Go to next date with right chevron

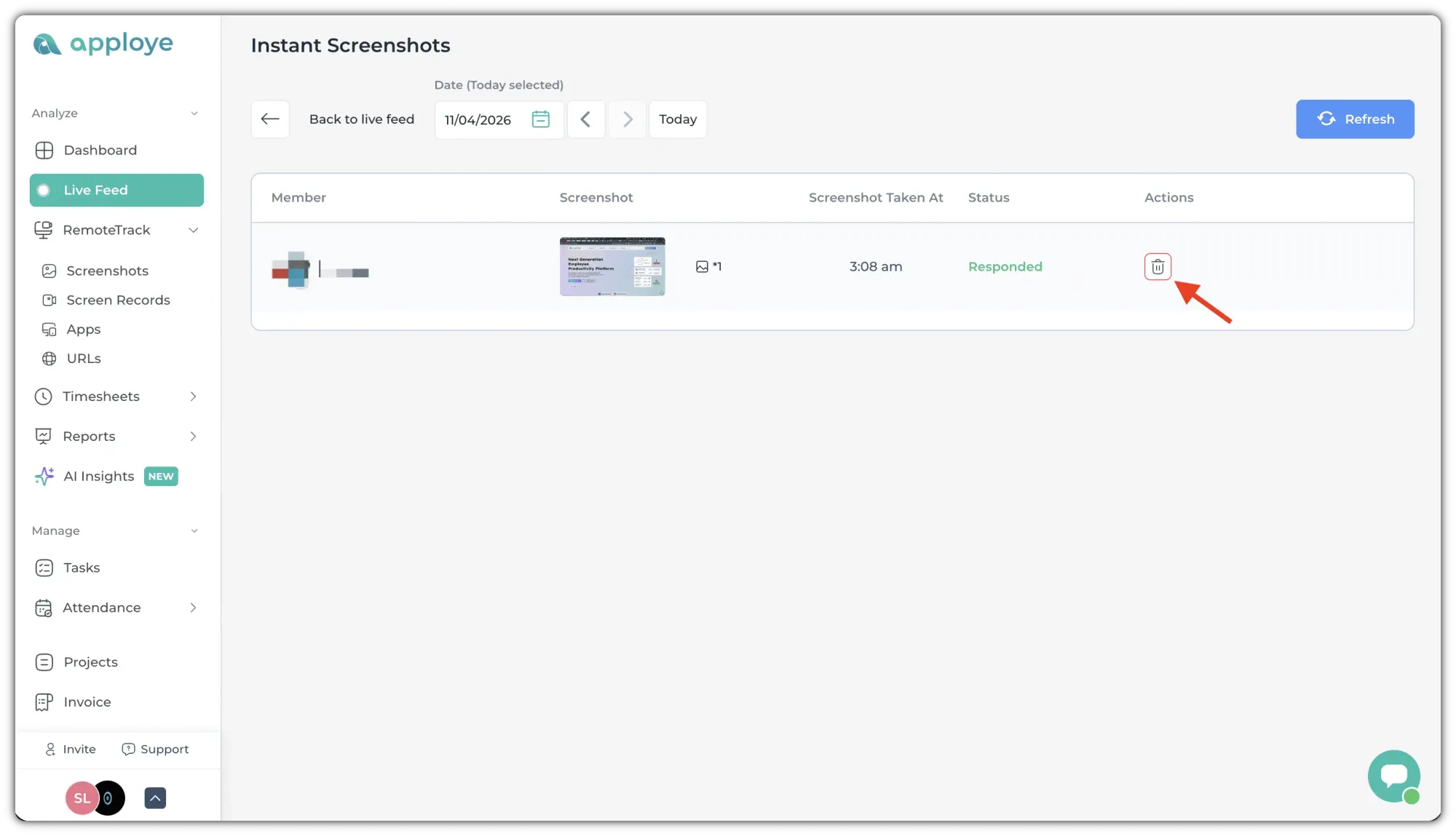point(628,119)
